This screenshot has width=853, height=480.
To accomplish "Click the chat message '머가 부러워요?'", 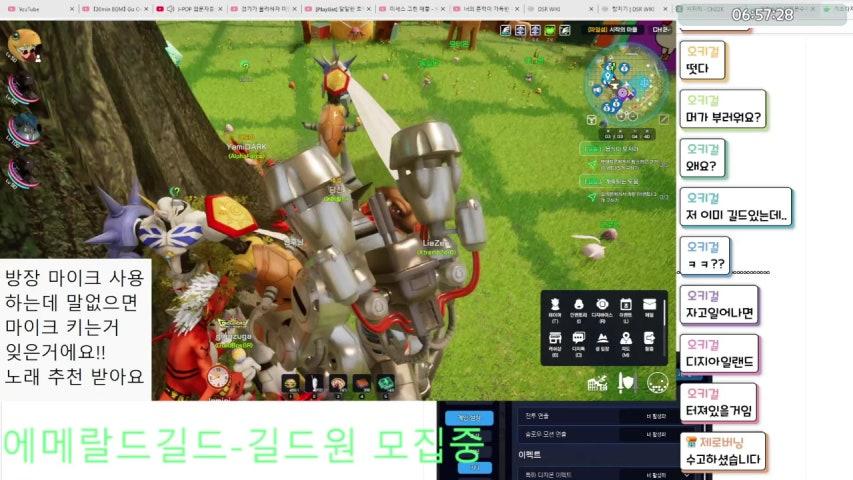I will 723,117.
